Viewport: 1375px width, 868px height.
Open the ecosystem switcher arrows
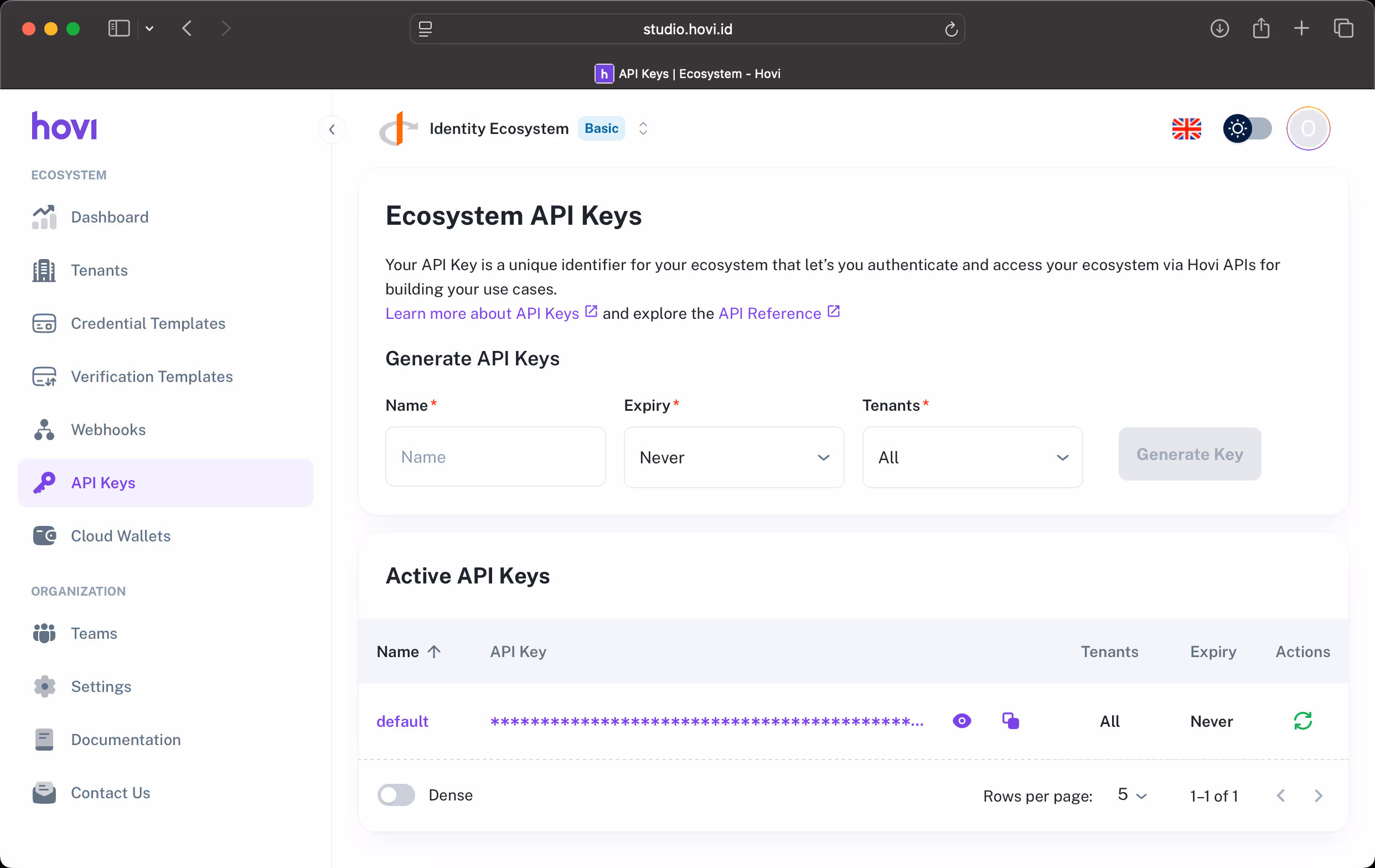(x=643, y=128)
